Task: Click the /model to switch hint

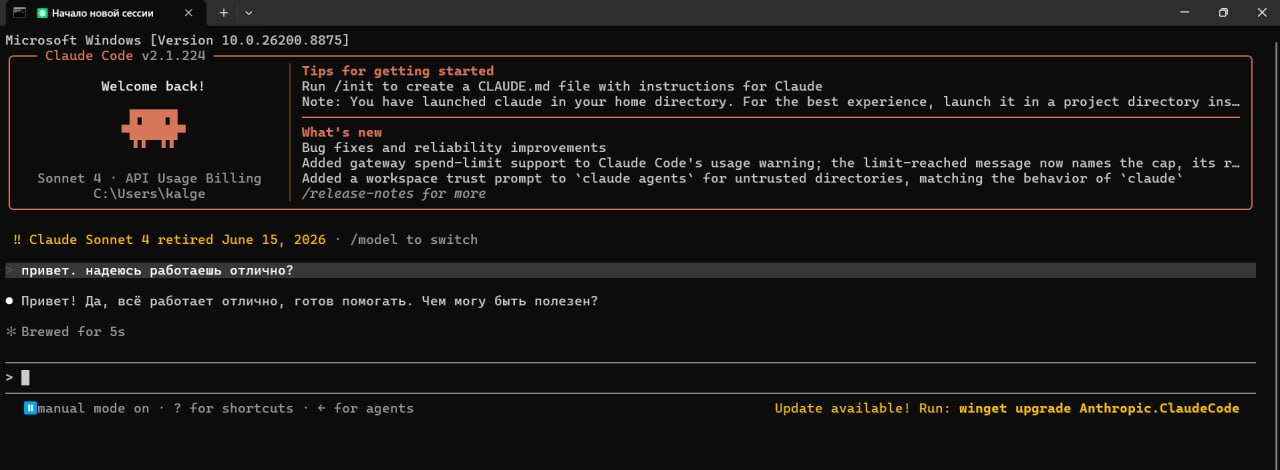Action: 413,240
